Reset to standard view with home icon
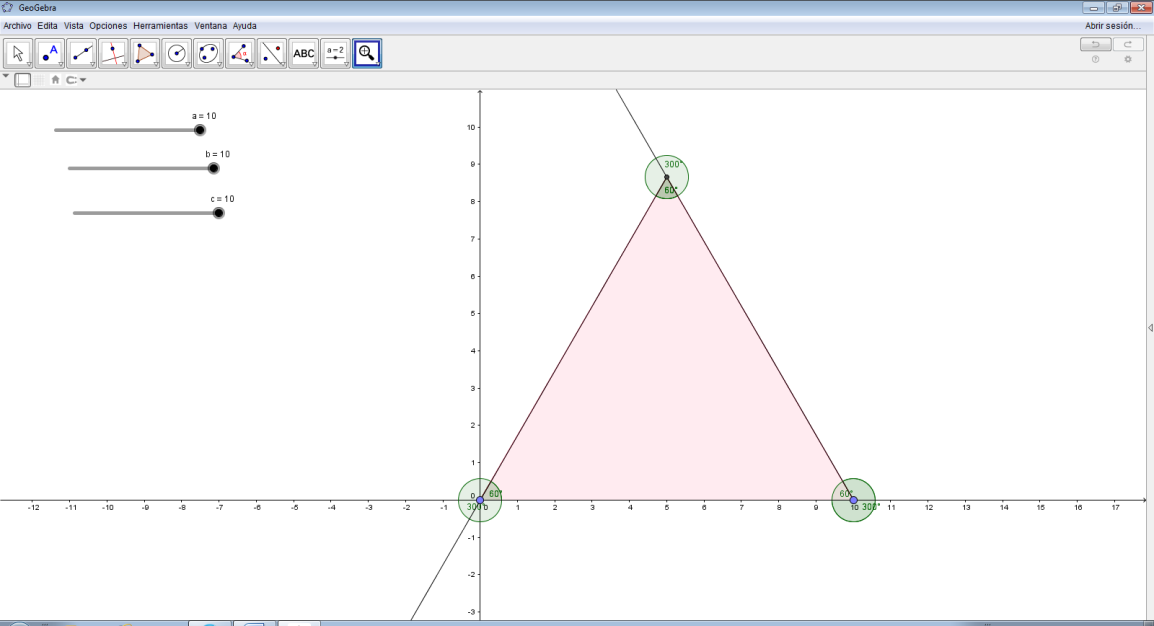 click(x=55, y=79)
